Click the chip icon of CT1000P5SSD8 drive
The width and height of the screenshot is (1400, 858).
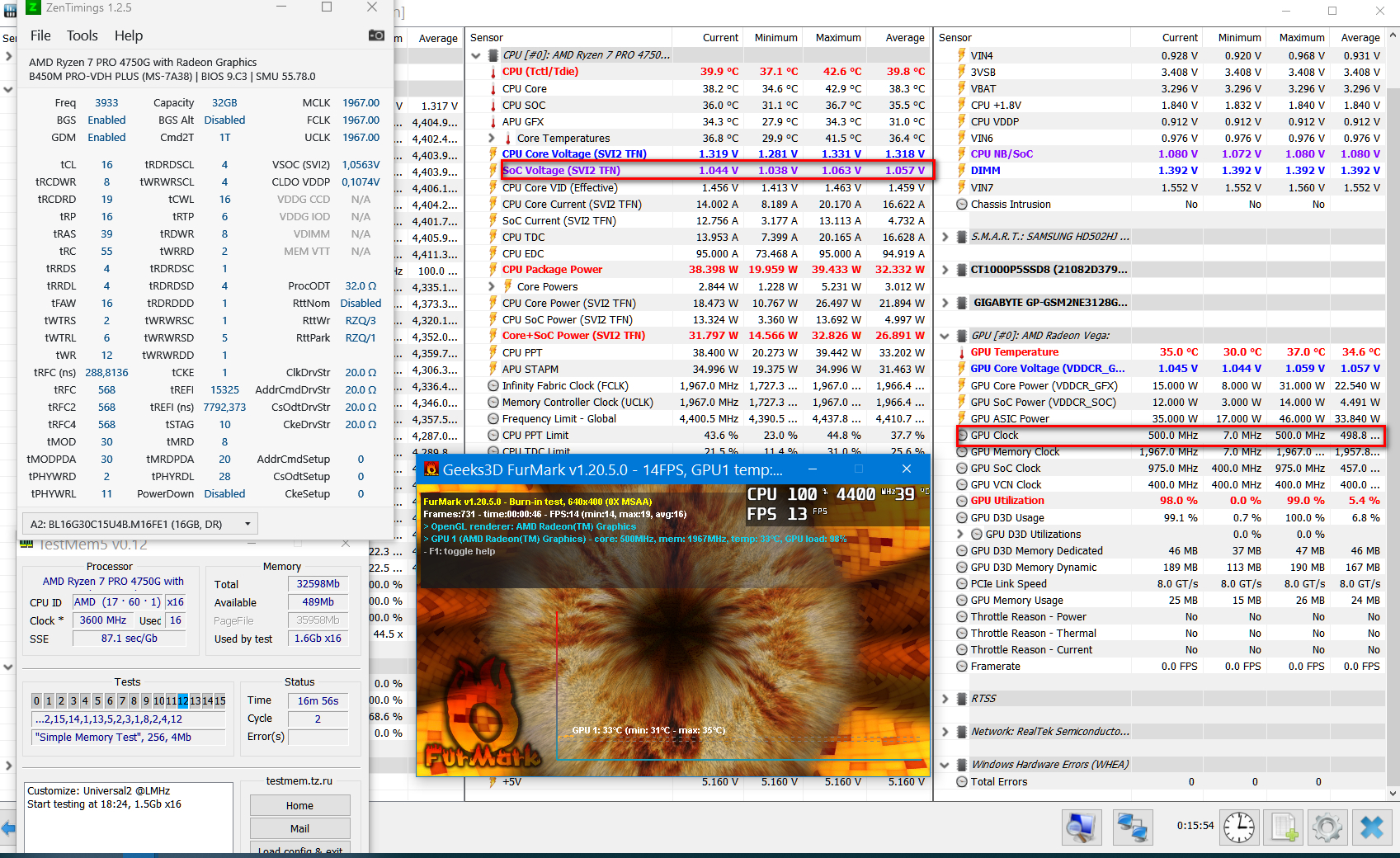click(x=961, y=270)
